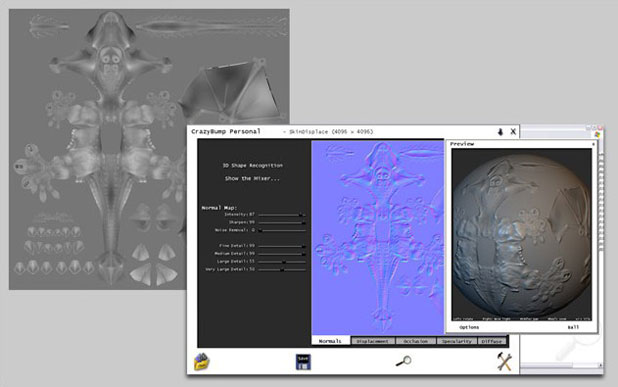Click the Ball shape selector in Preview
Image resolution: width=618 pixels, height=387 pixels.
click(x=573, y=327)
